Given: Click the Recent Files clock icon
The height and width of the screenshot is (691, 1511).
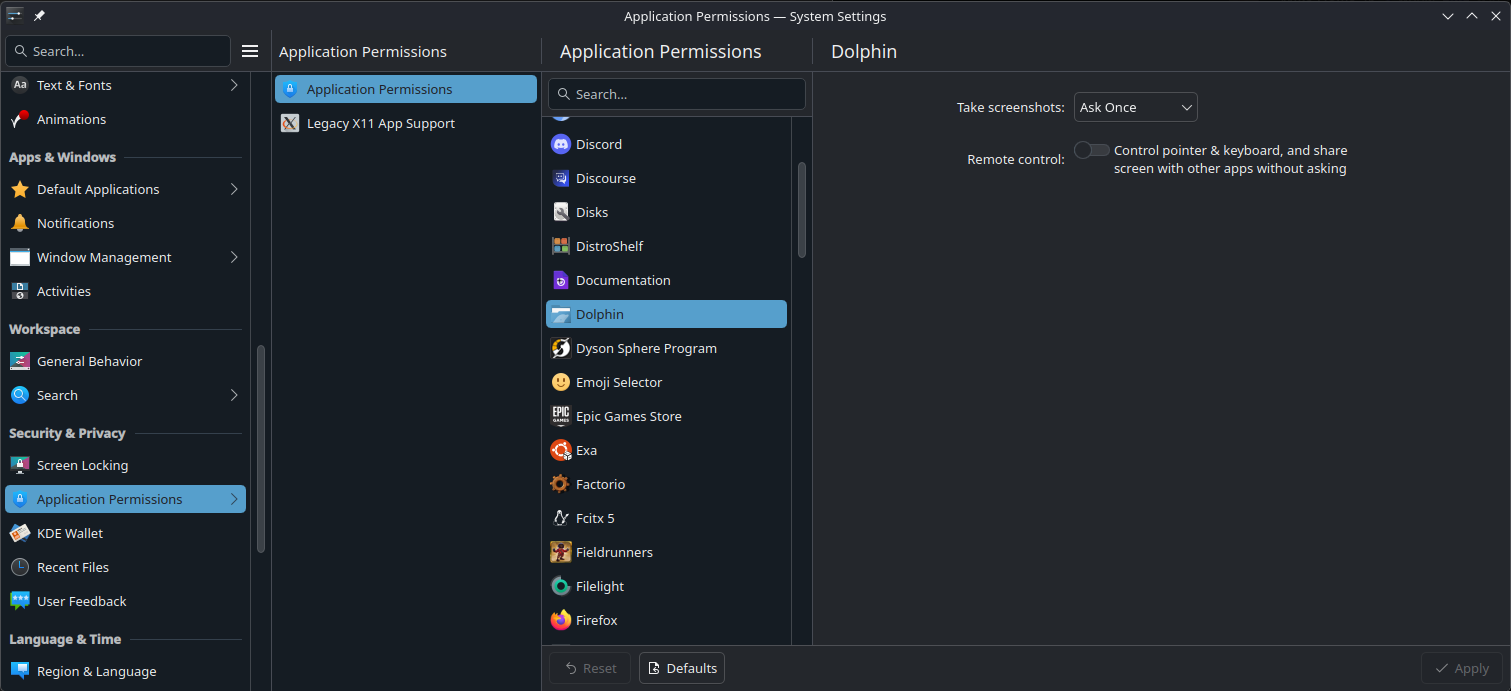Looking at the screenshot, I should [x=20, y=567].
